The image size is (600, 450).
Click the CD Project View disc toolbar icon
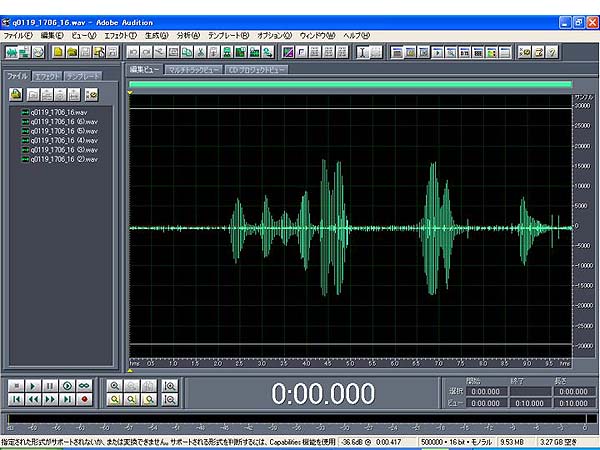point(38,52)
